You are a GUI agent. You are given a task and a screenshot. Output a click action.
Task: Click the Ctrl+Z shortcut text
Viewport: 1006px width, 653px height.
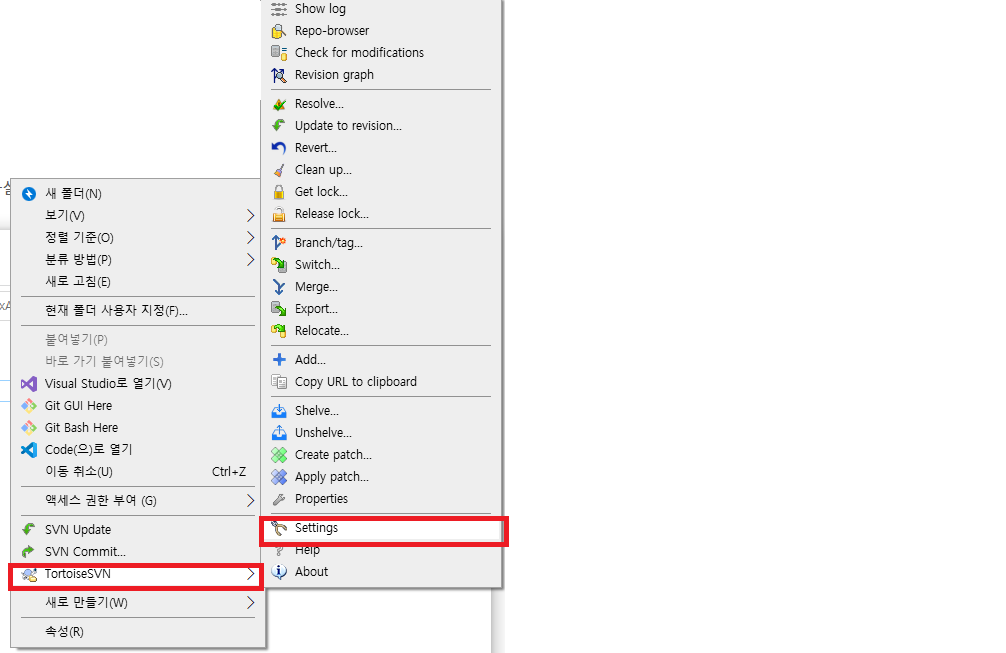tap(229, 471)
